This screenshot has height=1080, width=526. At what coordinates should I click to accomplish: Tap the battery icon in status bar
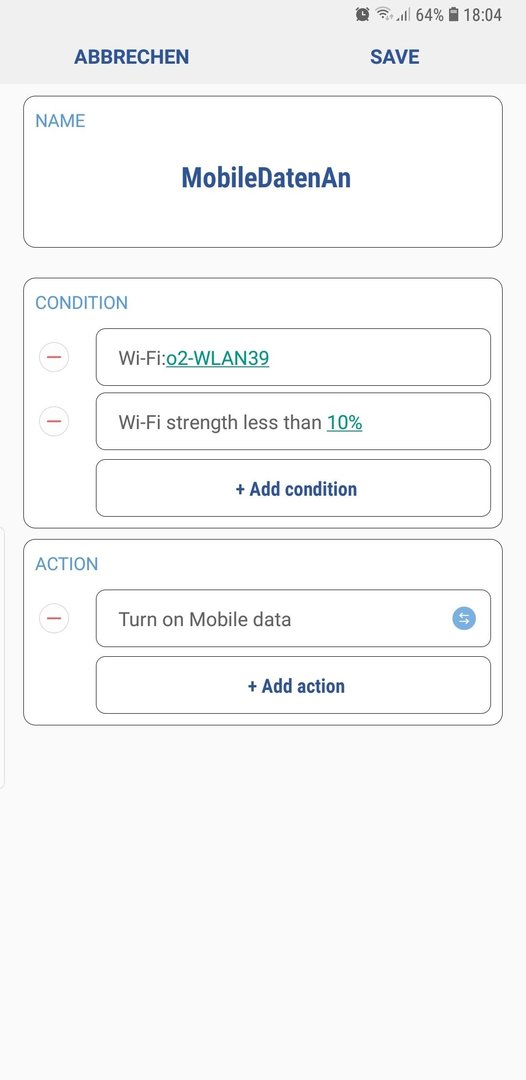point(454,14)
